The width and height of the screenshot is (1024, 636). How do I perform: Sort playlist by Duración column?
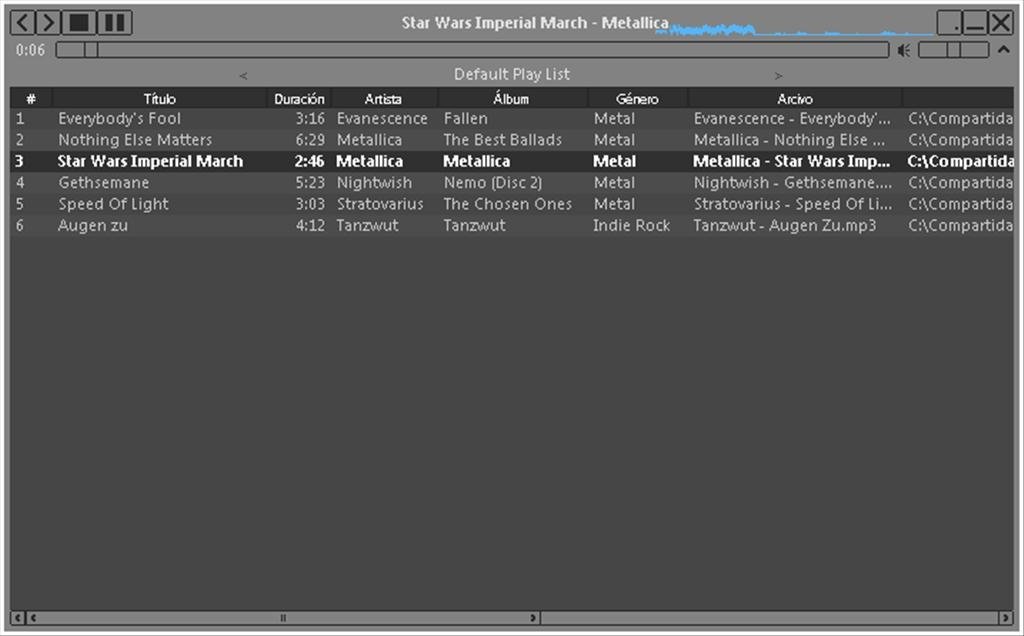tap(299, 99)
